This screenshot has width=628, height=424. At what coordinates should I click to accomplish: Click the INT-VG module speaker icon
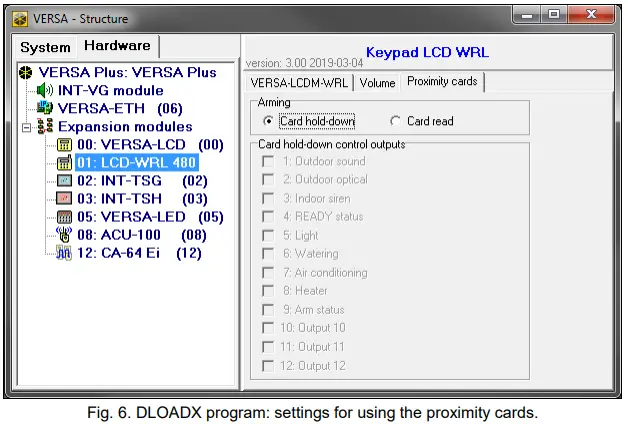point(44,90)
